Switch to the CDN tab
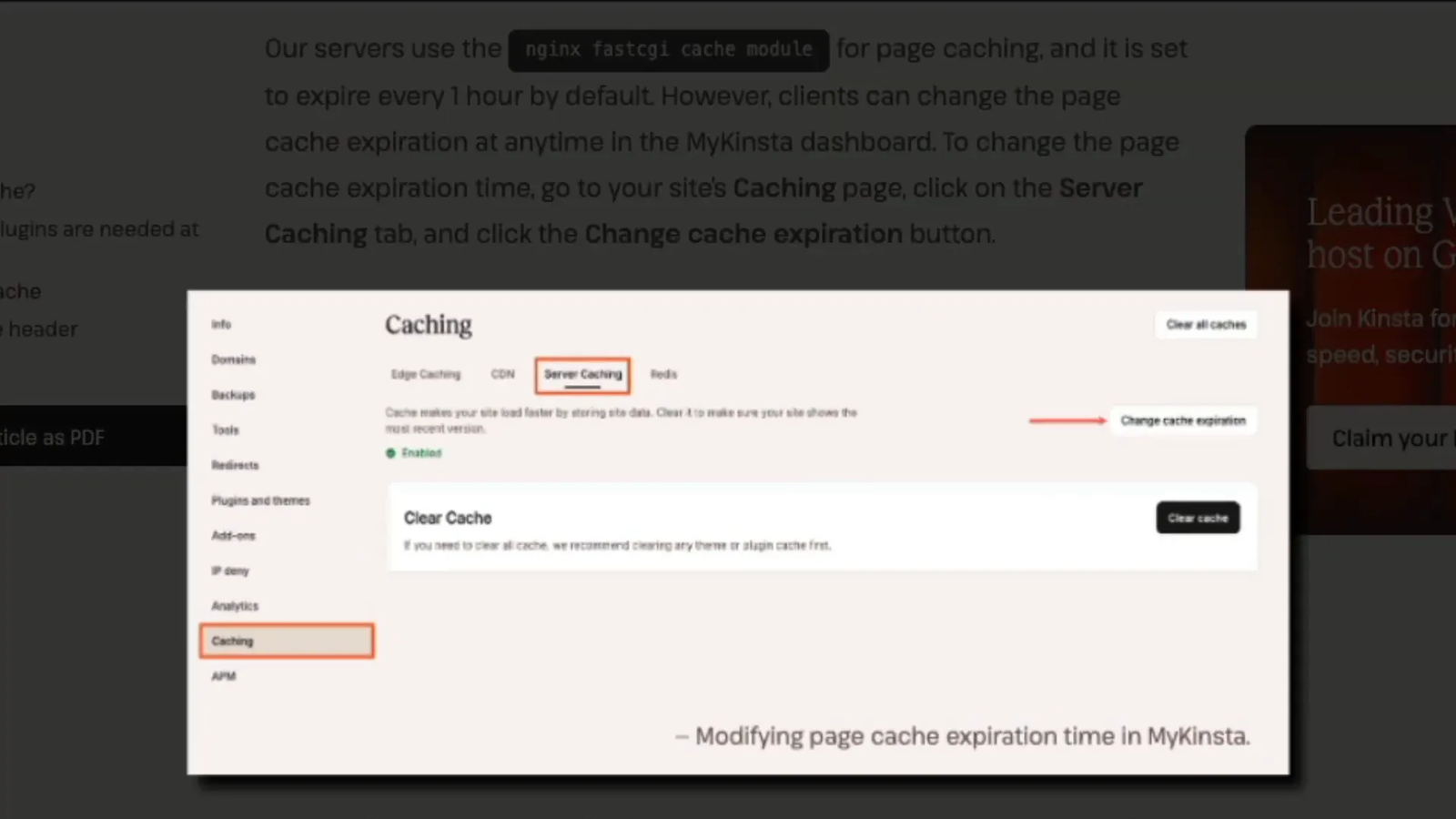This screenshot has width=1456, height=819. coord(502,374)
